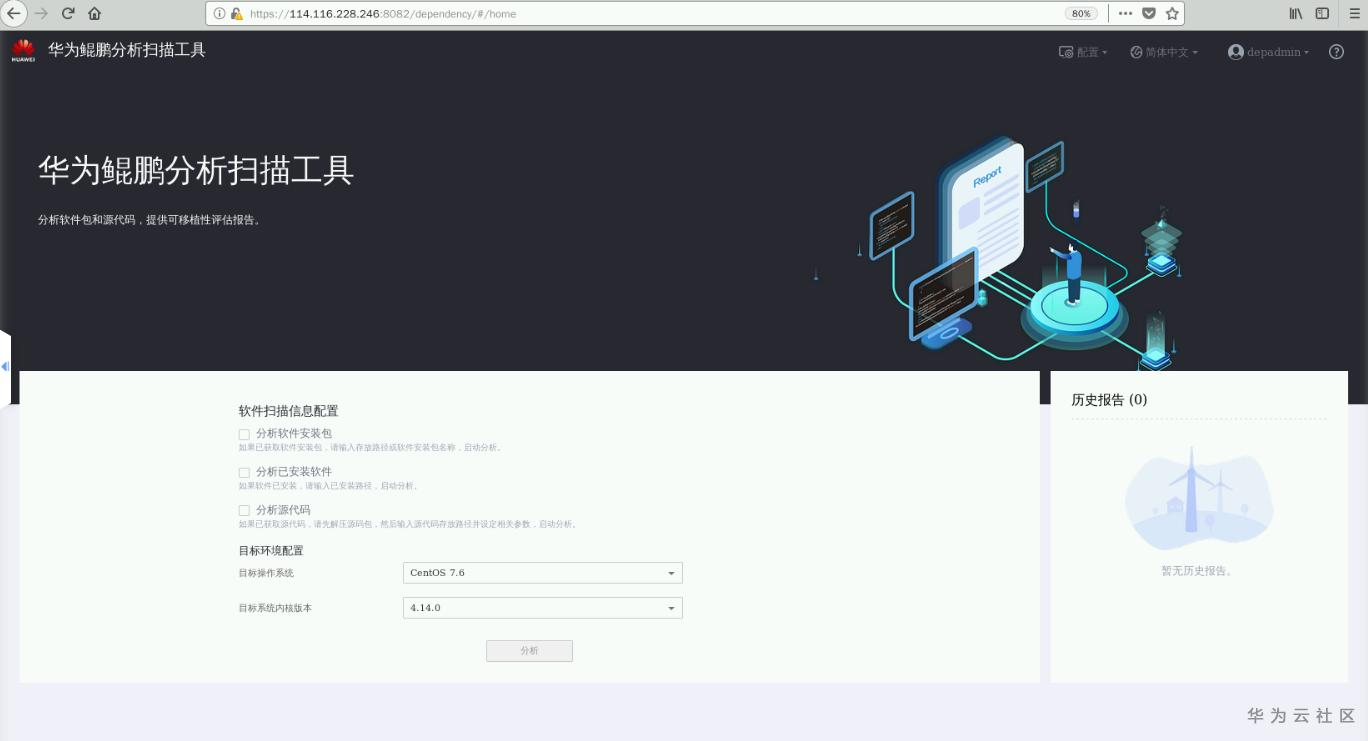Open the depadmin user dropdown
Screen dimensions: 1368x741
tap(1268, 52)
